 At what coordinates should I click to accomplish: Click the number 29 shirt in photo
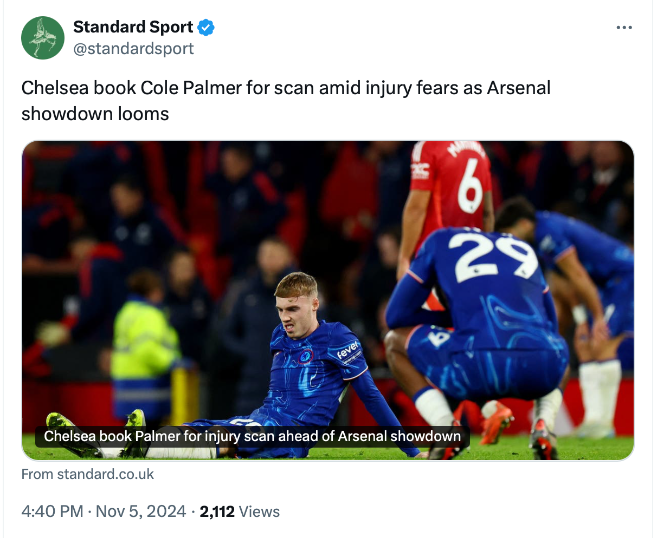[491, 257]
